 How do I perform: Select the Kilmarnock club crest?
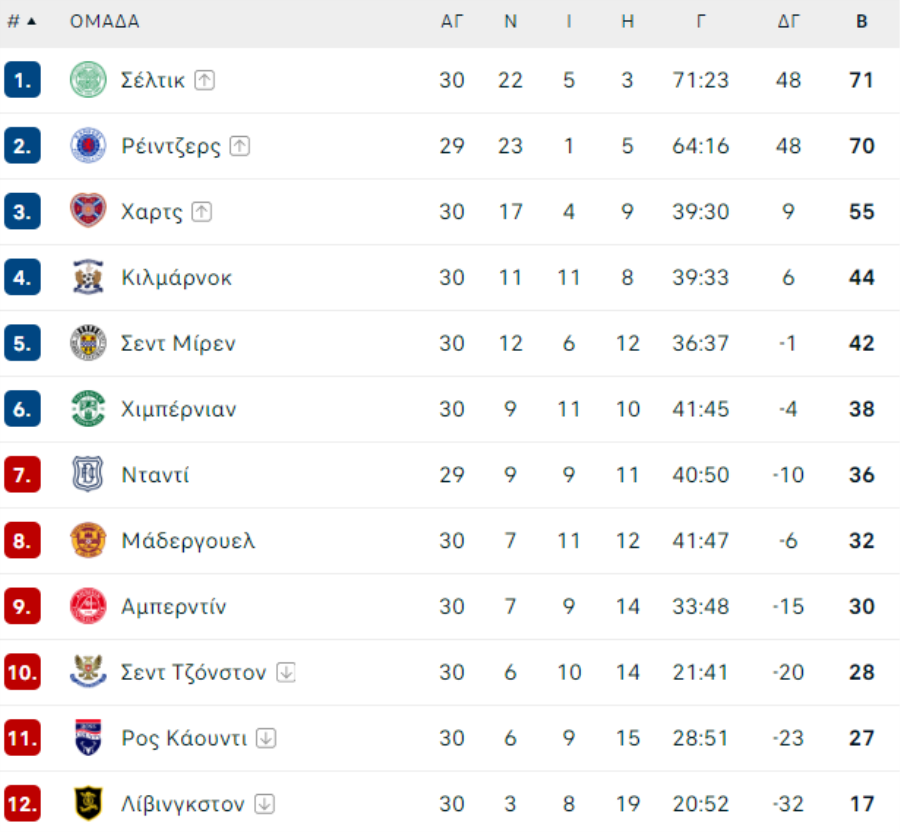click(x=88, y=277)
